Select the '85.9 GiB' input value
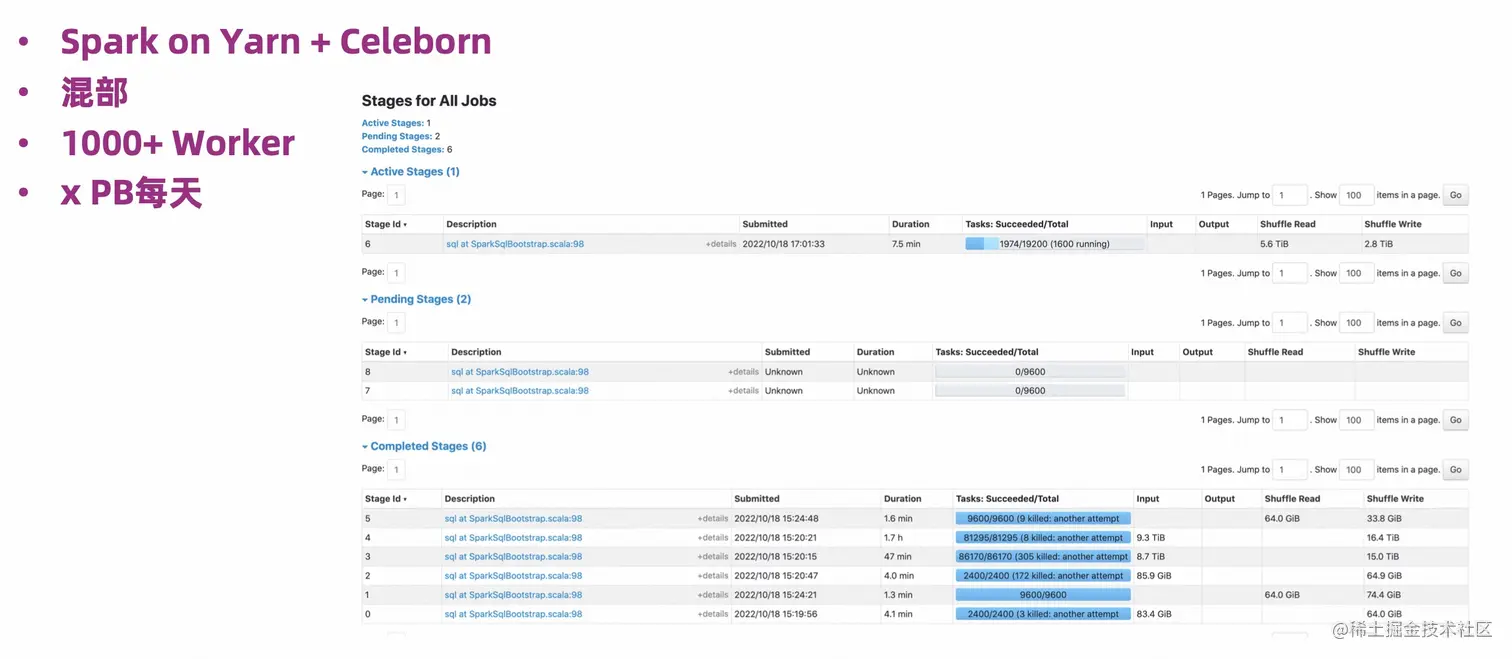 click(x=1154, y=576)
